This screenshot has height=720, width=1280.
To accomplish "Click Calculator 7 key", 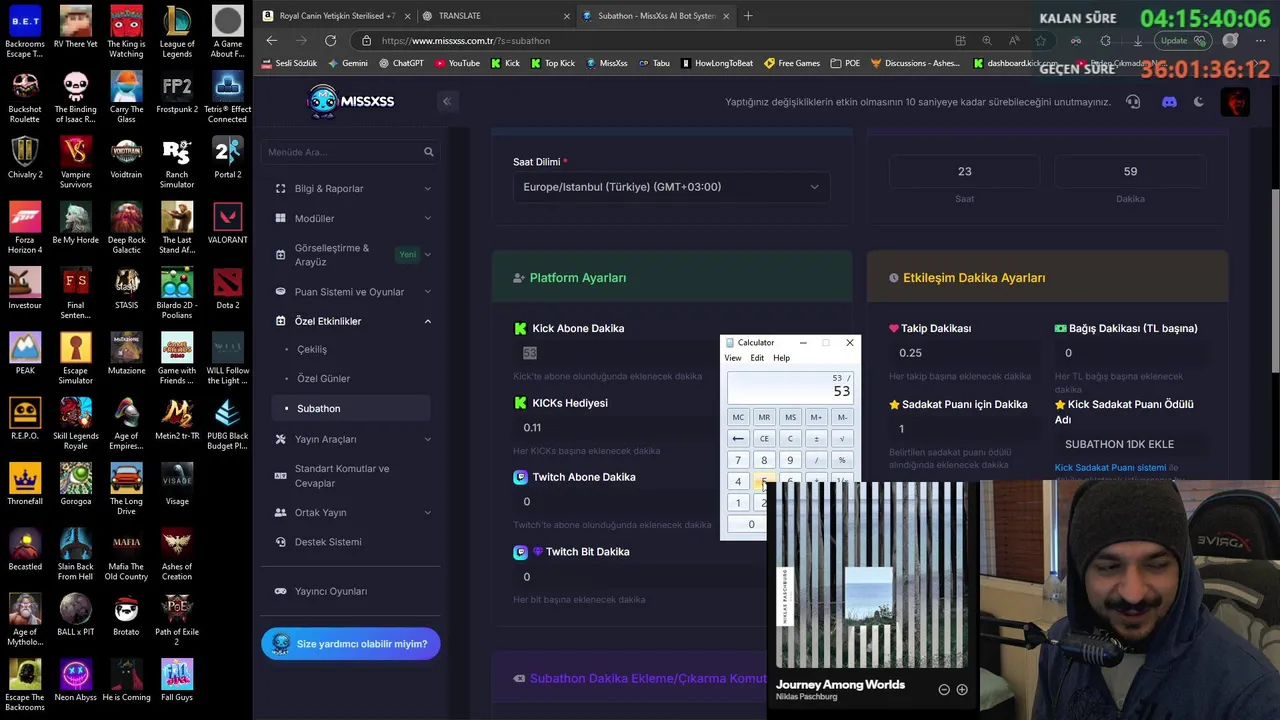I will tap(738, 461).
